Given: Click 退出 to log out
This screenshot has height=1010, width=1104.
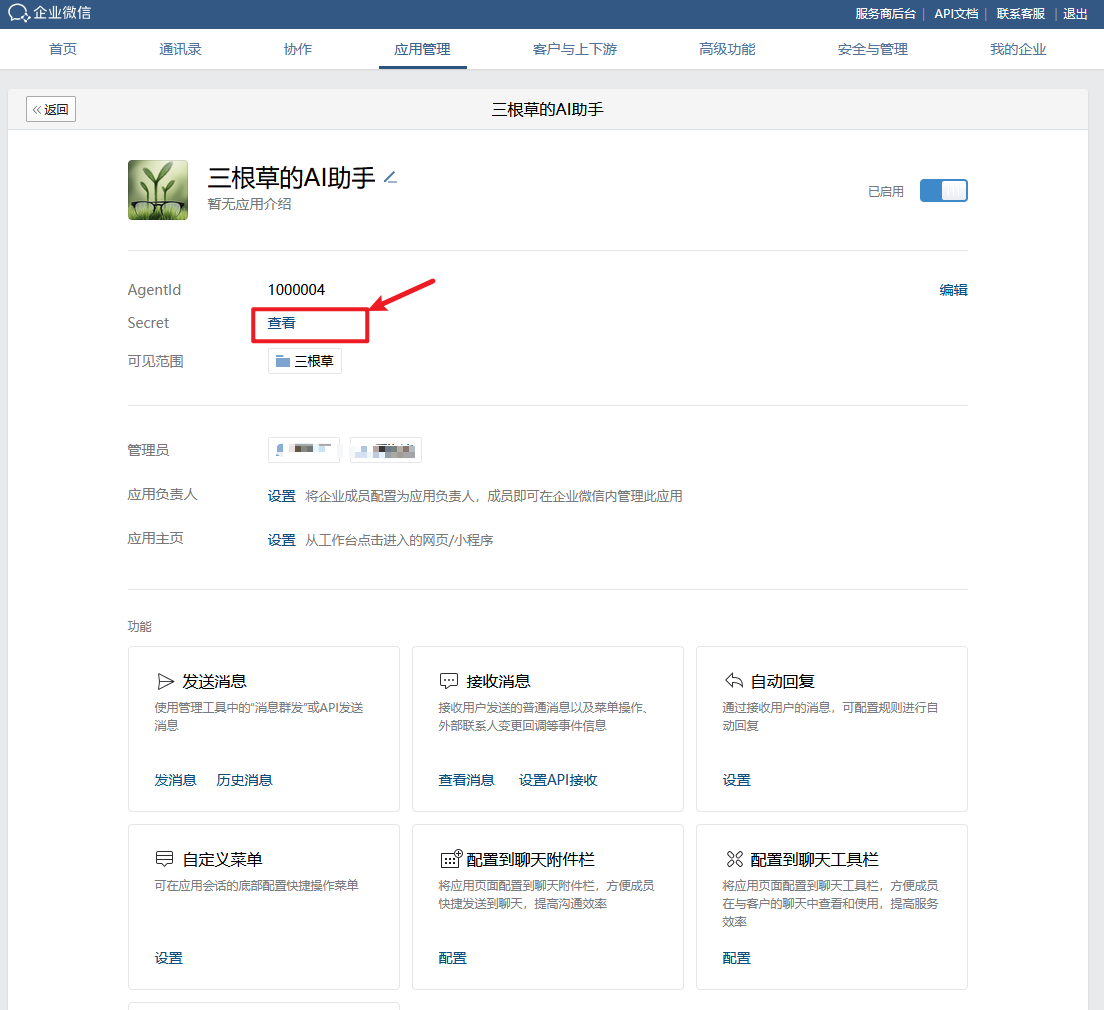Looking at the screenshot, I should 1075,13.
